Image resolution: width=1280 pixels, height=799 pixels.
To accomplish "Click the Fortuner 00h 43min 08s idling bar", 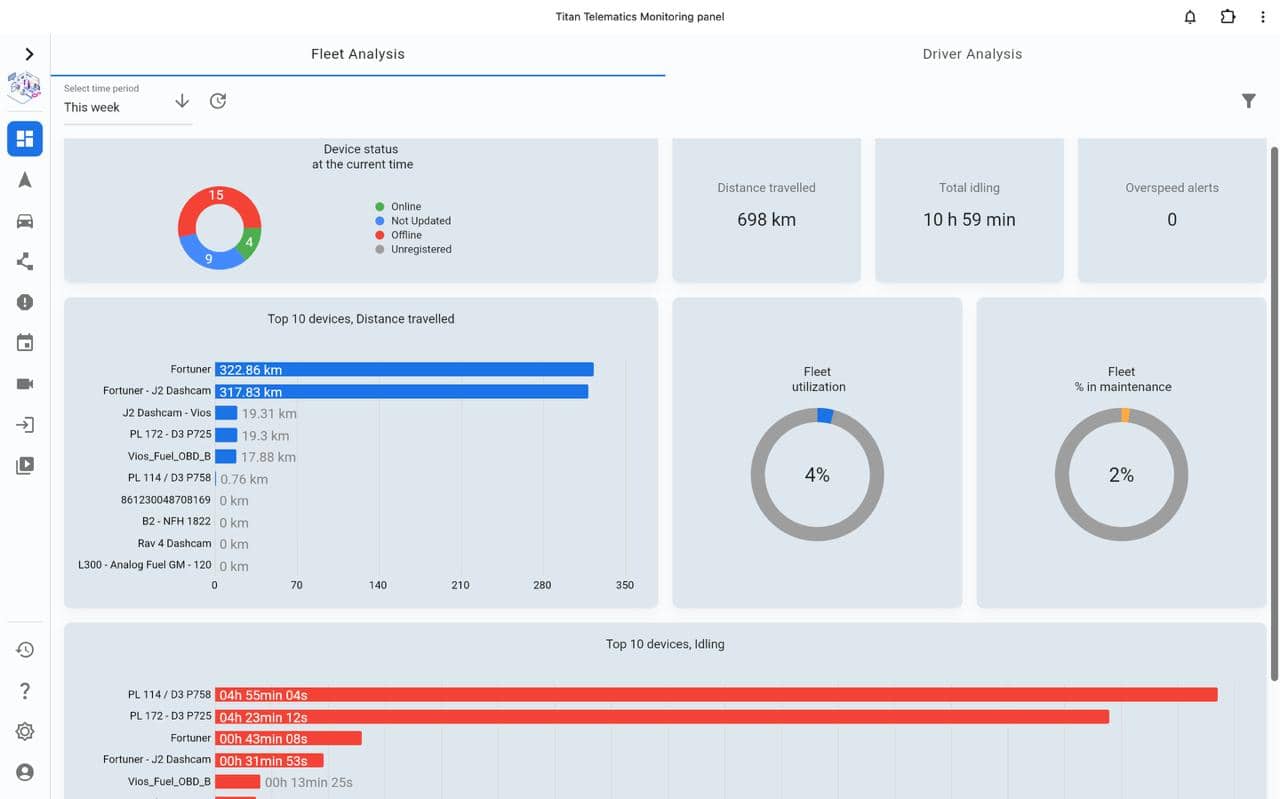I will point(288,738).
